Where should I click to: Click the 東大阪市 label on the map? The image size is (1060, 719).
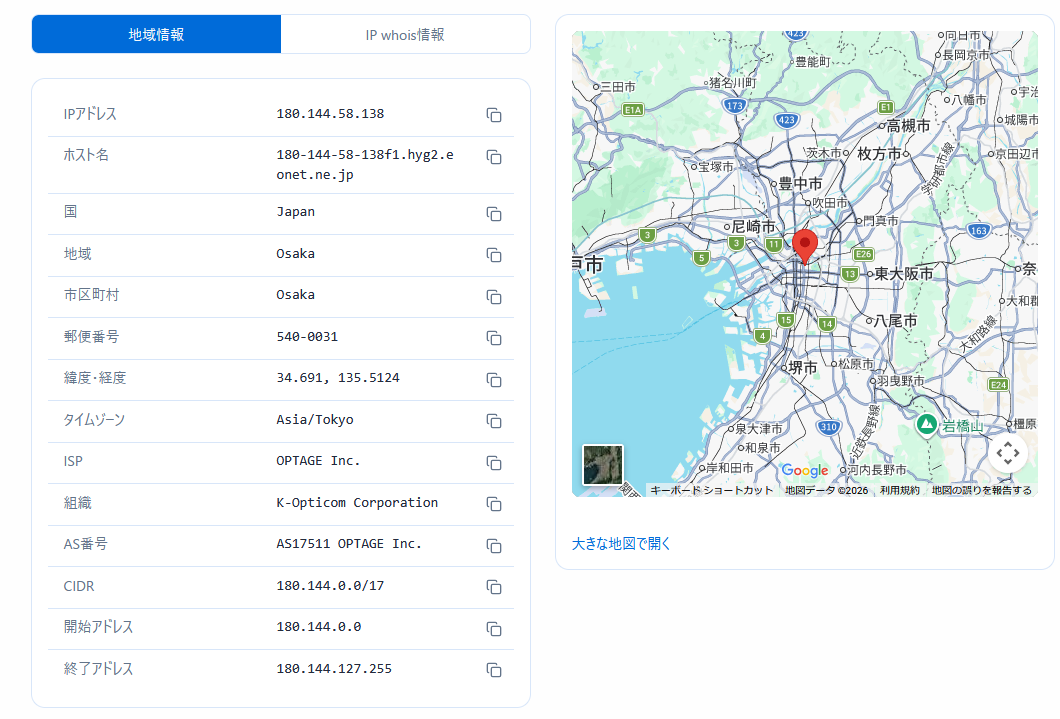(x=904, y=274)
